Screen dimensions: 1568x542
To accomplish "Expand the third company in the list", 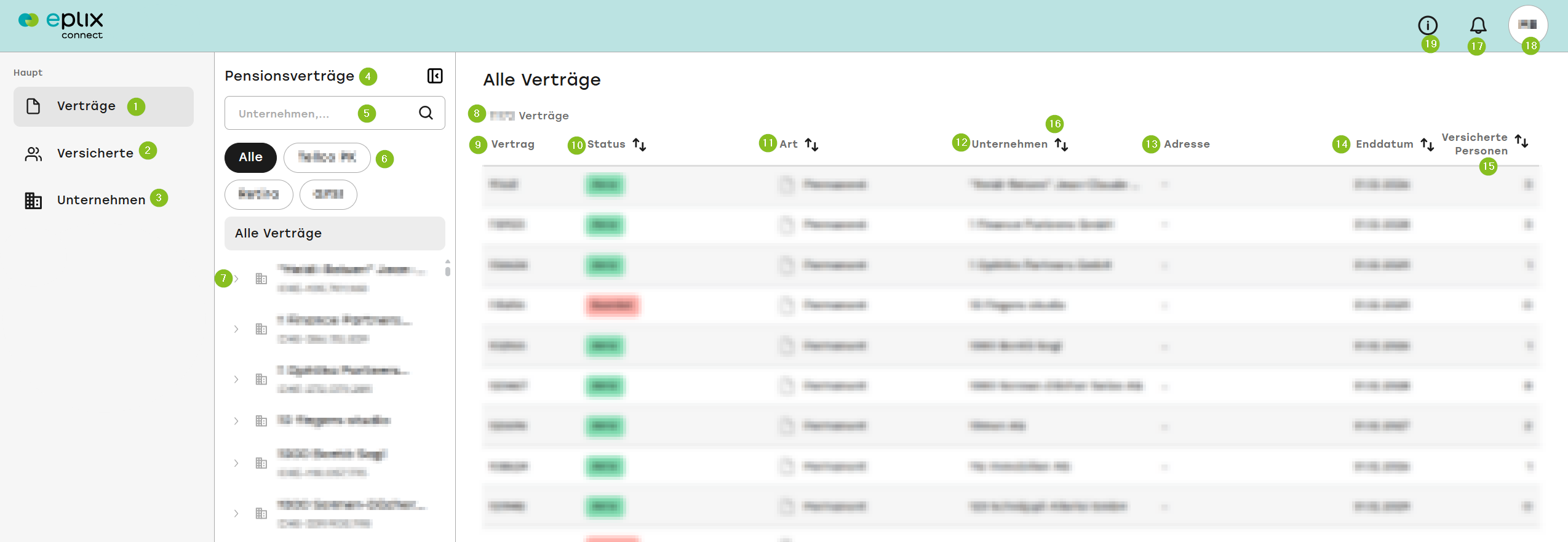I will pyautogui.click(x=236, y=380).
